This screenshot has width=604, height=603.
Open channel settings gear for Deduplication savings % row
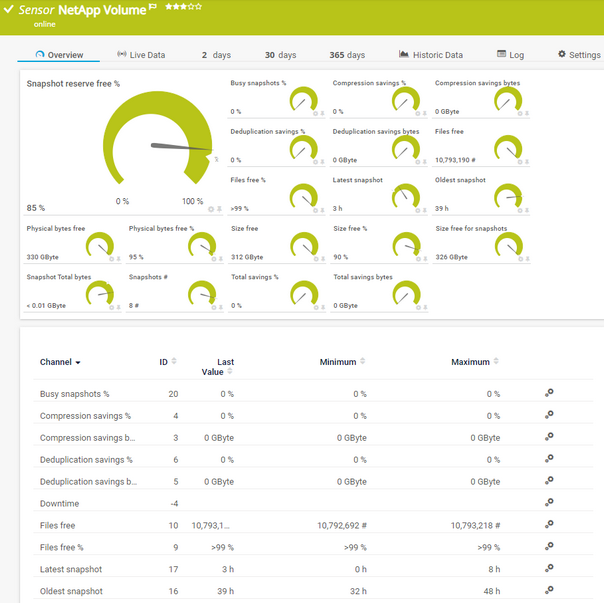coord(549,459)
